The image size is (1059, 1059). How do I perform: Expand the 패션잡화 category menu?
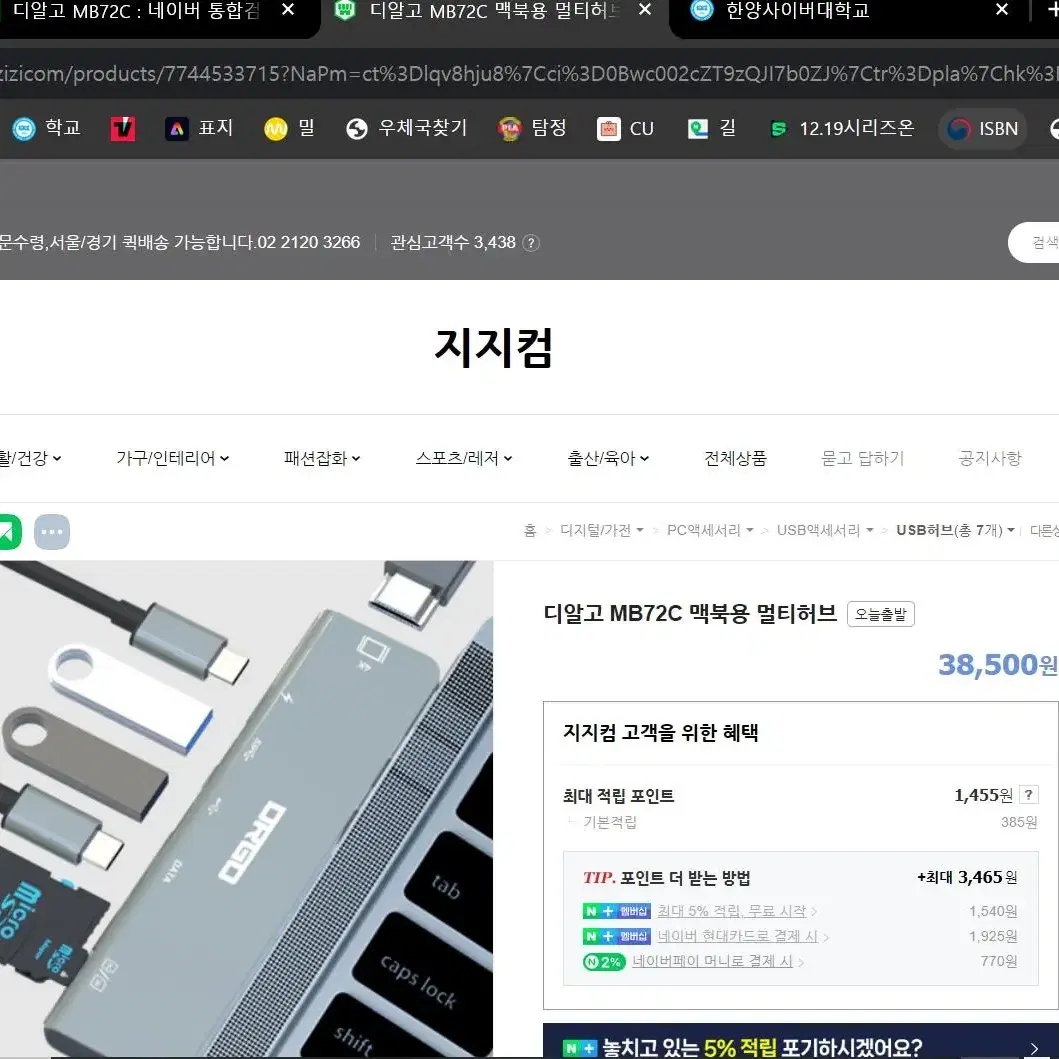pos(322,458)
